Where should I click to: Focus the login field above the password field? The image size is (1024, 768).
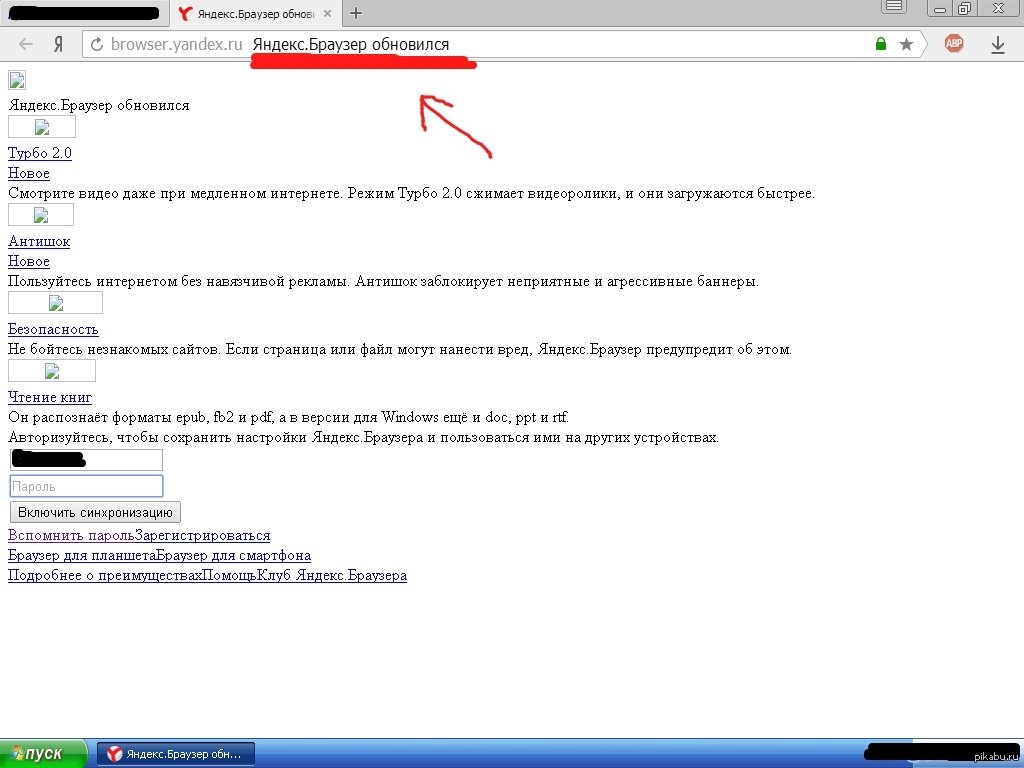coord(86,460)
